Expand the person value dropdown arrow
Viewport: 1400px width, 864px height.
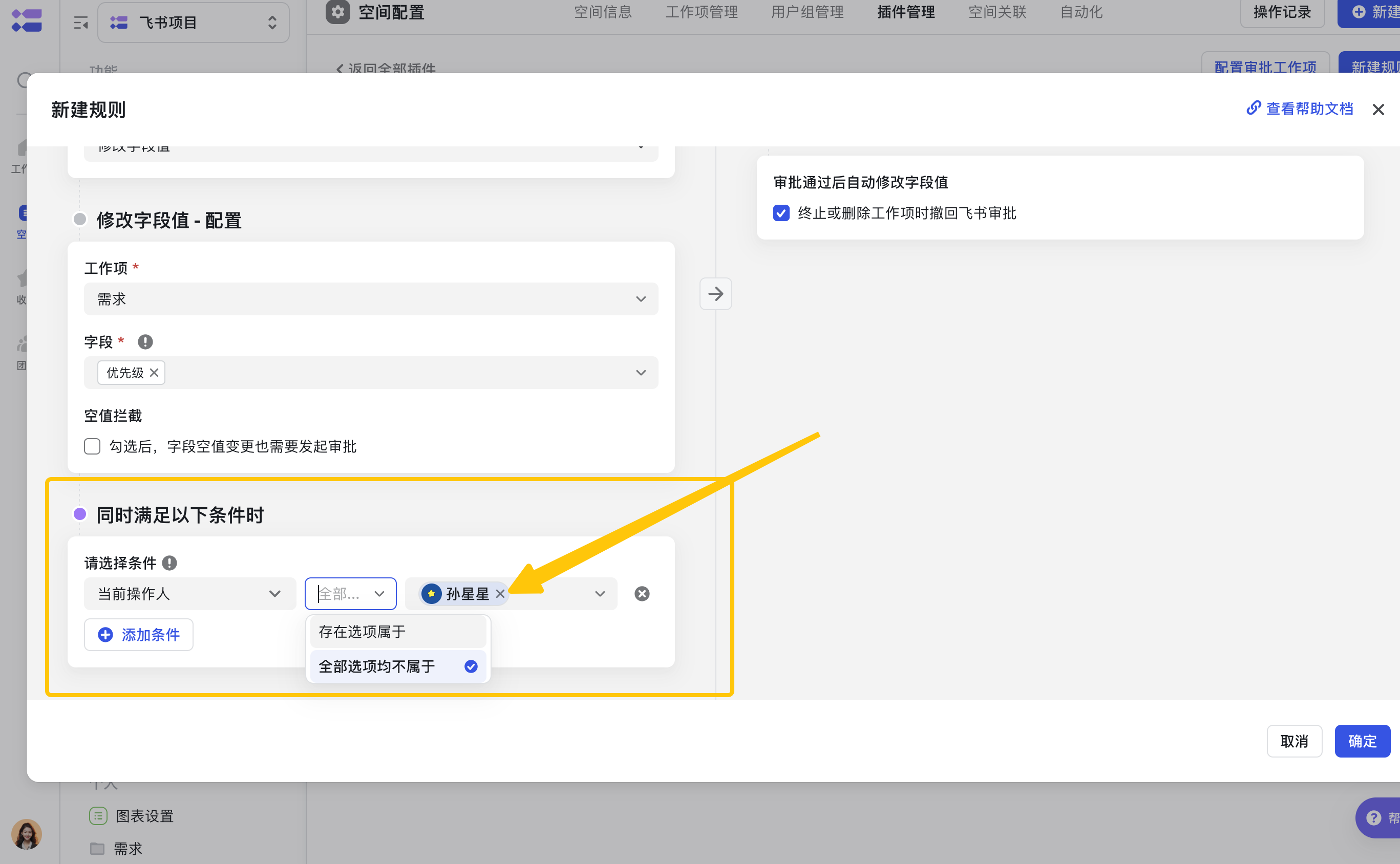tap(600, 594)
